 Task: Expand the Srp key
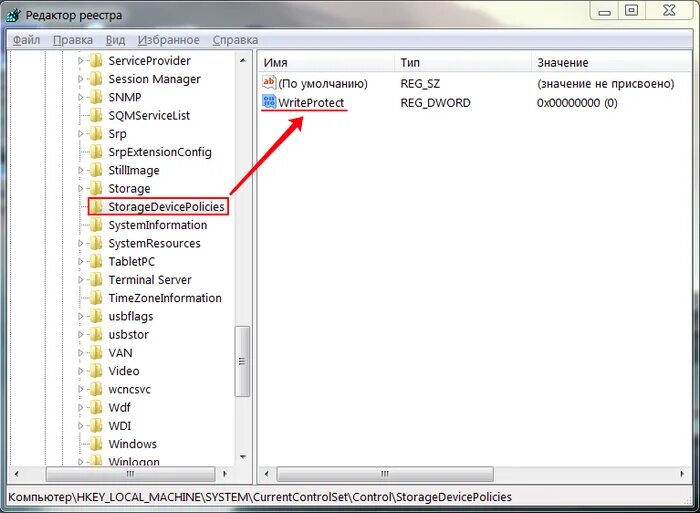pyautogui.click(x=80, y=133)
